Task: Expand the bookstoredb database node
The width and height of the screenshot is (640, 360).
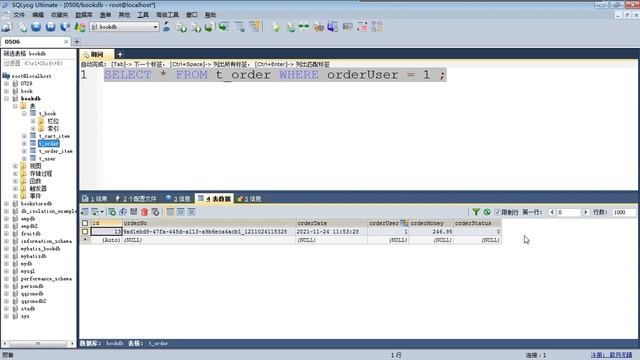Action: [x=7, y=203]
